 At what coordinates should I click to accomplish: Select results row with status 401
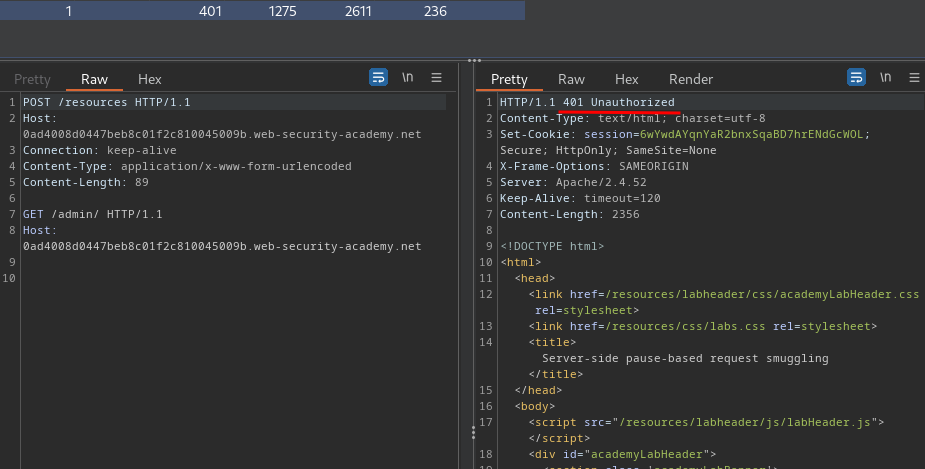point(263,11)
